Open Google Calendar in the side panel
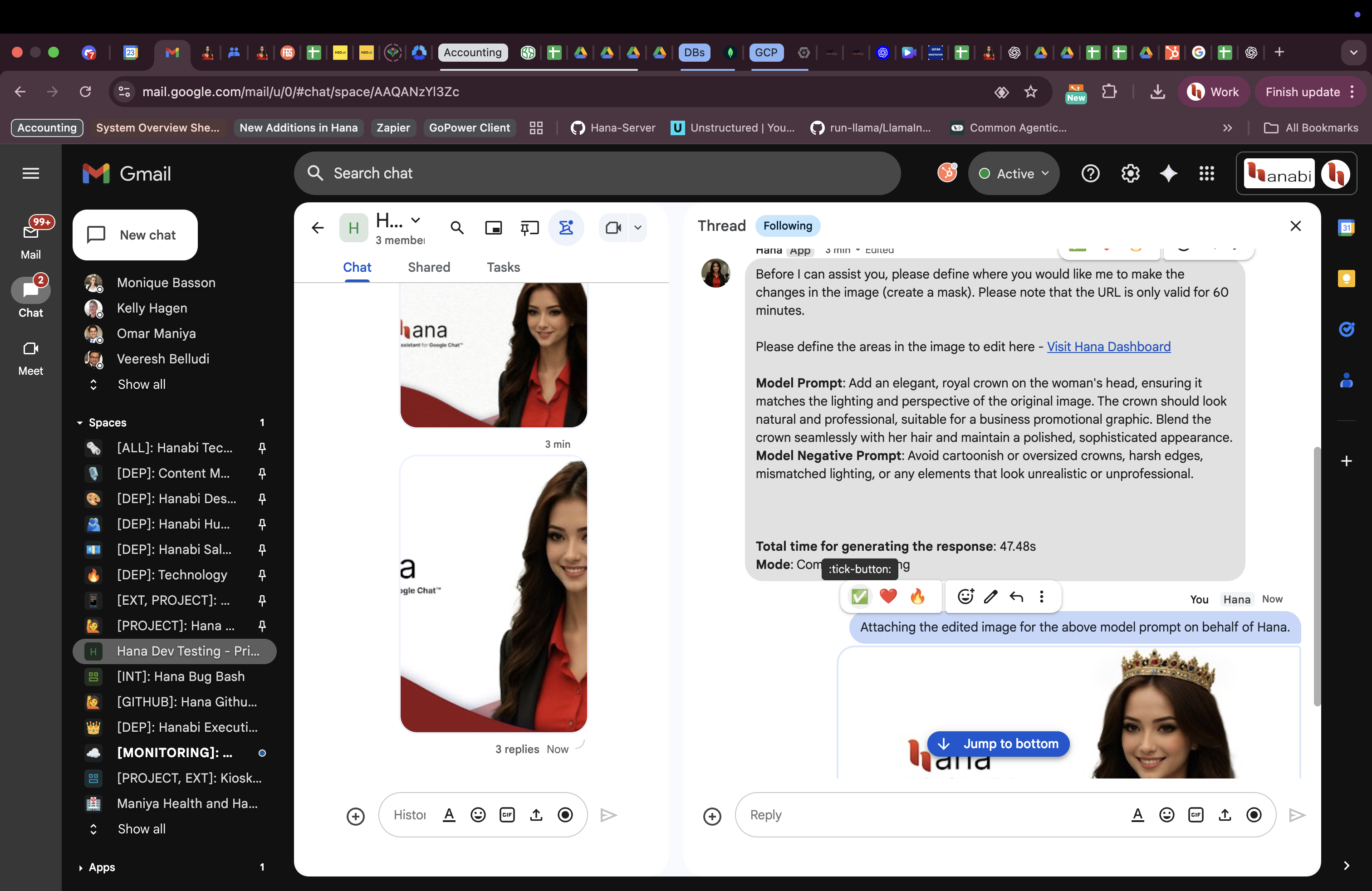 pyautogui.click(x=1347, y=228)
